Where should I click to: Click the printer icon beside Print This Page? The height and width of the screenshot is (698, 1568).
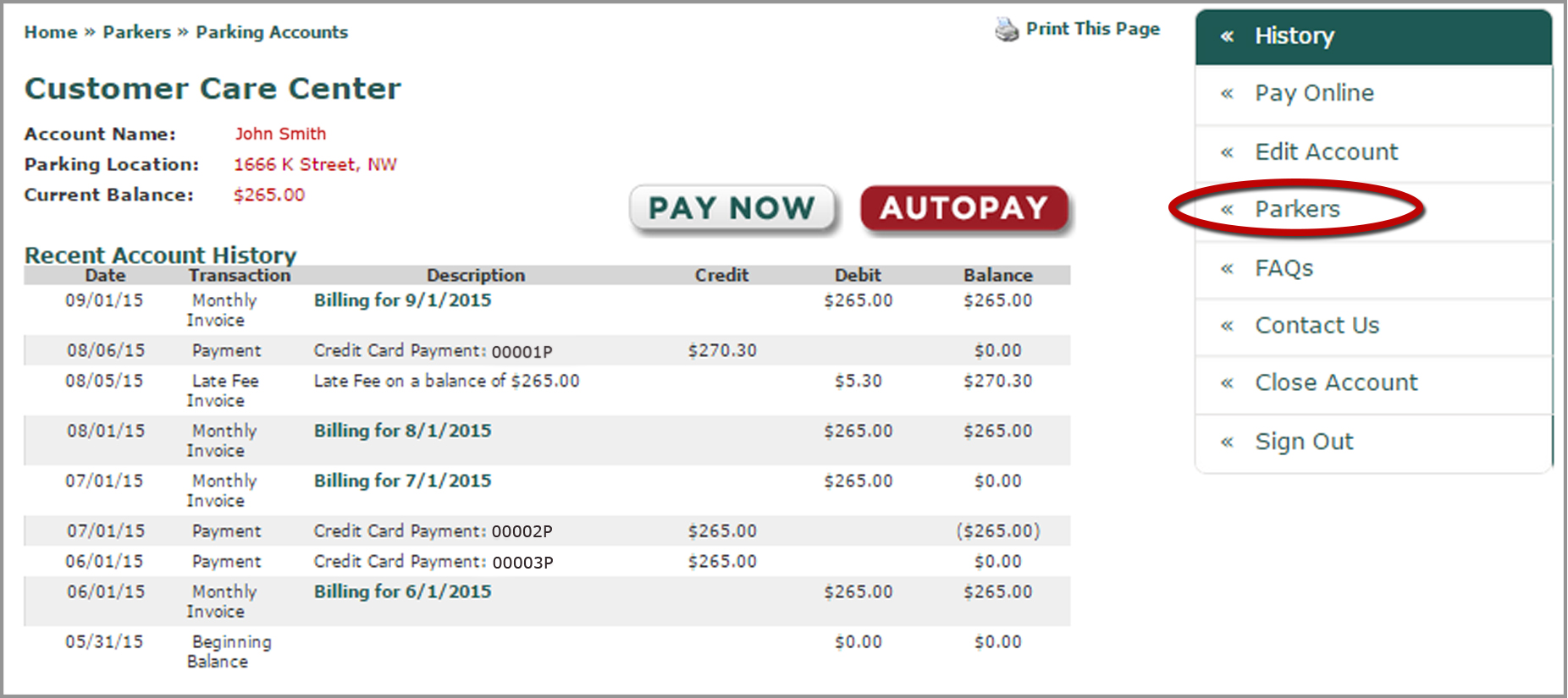click(1007, 30)
